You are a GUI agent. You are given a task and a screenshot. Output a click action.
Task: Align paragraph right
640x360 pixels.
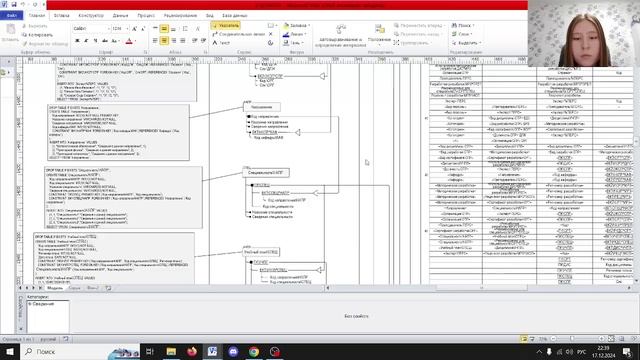tap(173, 40)
